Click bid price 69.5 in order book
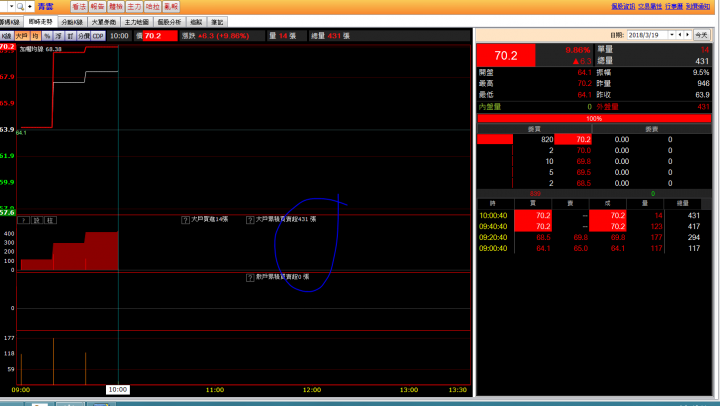Screen dimensions: 720x406 (x=583, y=172)
